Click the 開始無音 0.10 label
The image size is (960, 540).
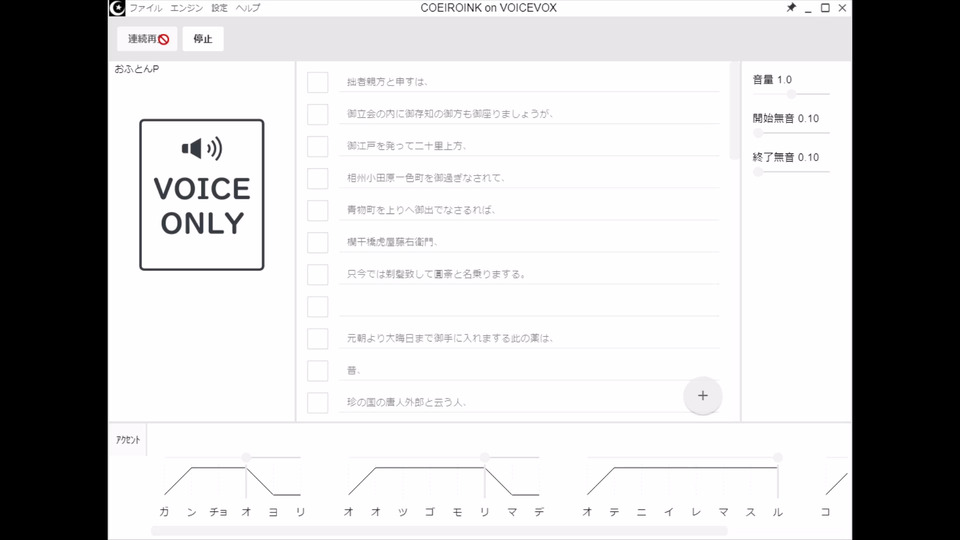[x=786, y=118]
